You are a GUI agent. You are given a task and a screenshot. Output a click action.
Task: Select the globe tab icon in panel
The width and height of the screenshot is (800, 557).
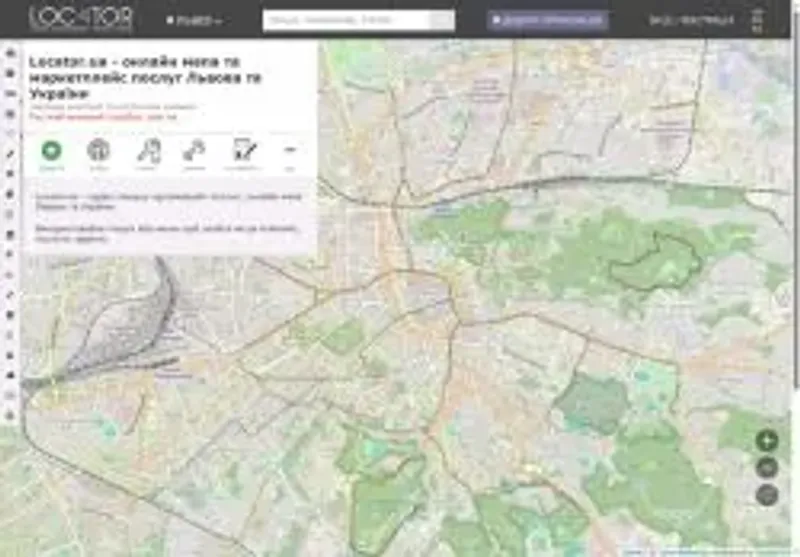coord(98,150)
